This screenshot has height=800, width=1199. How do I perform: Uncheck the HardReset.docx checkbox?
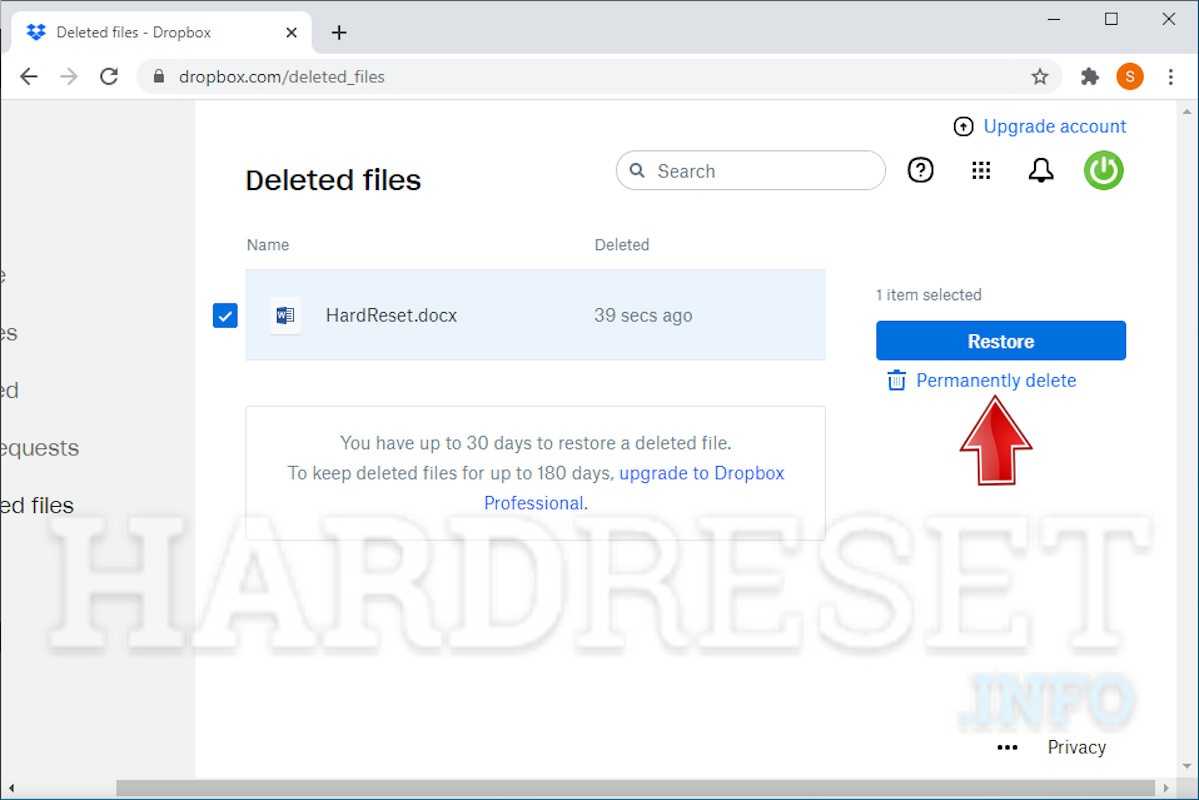225,315
